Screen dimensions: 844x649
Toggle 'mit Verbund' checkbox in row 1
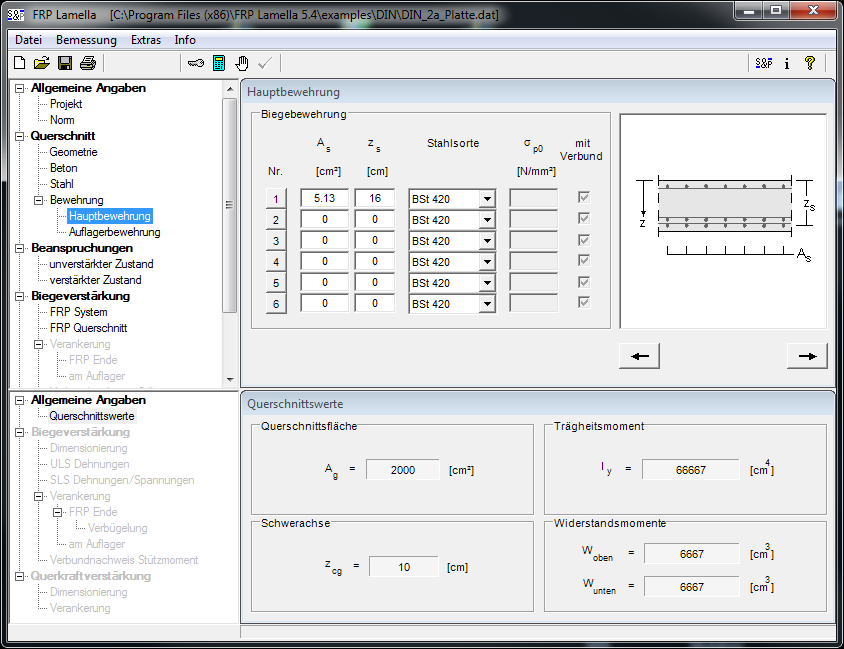click(584, 198)
